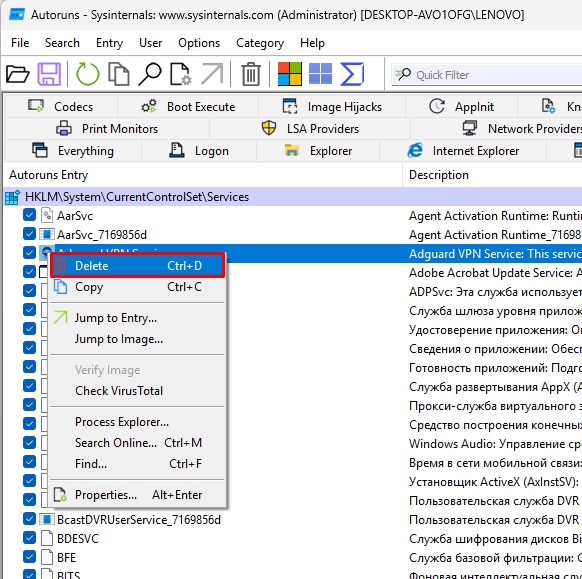The image size is (582, 579).
Task: Open the Entry menu
Action: coord(109,43)
